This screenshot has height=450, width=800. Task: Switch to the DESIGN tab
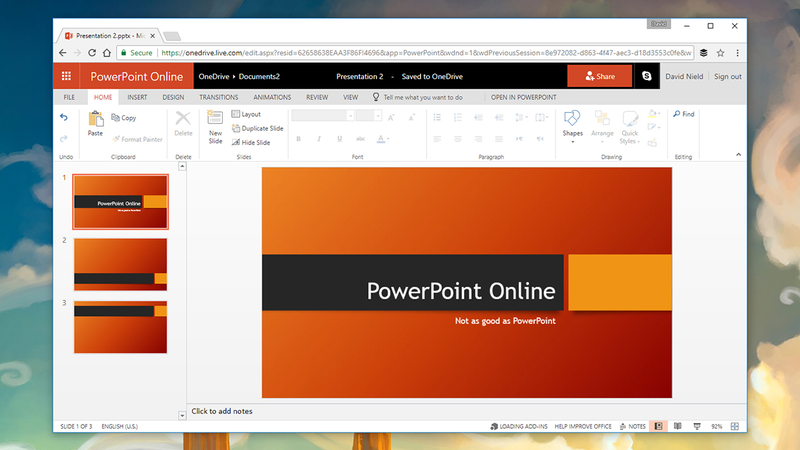(173, 97)
